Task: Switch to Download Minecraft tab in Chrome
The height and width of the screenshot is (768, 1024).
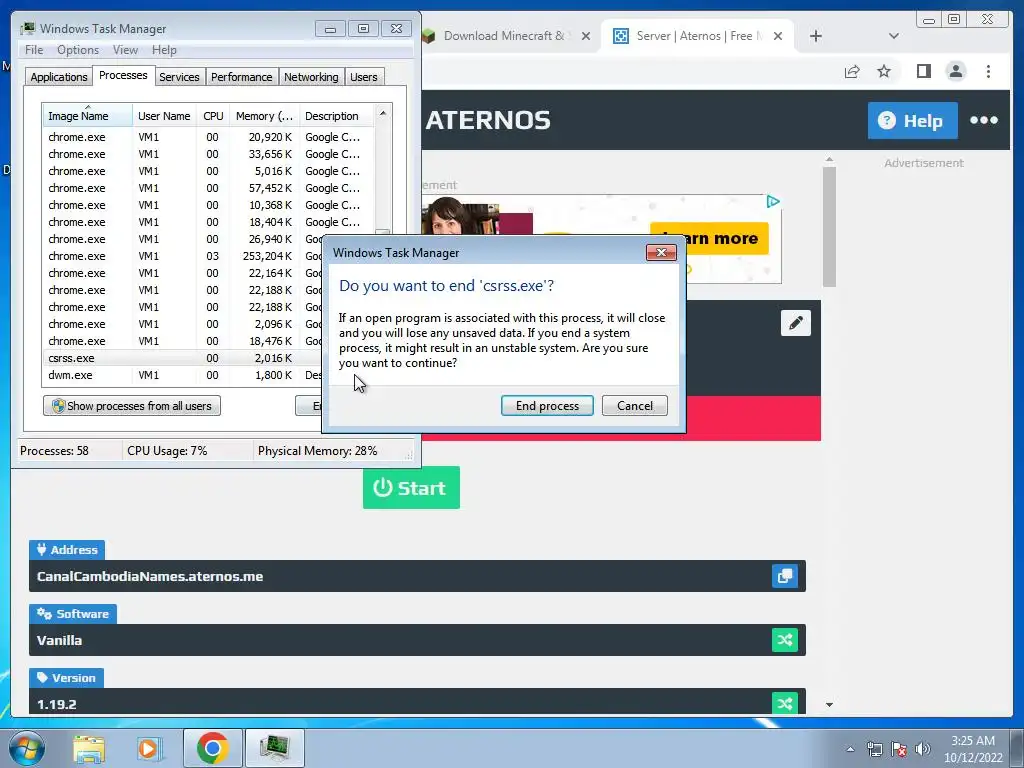Action: point(503,36)
